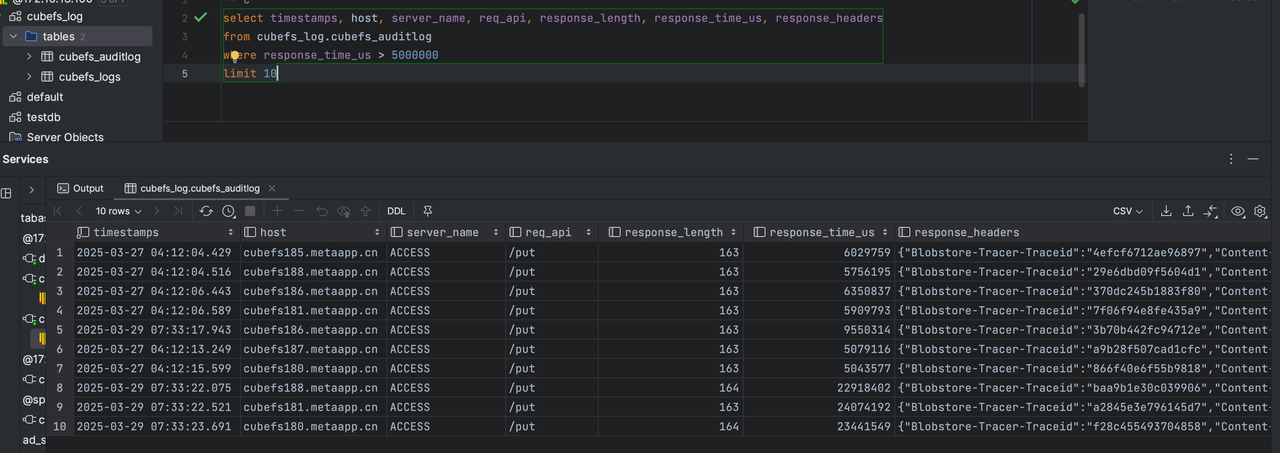Export data with download icon
This screenshot has width=1280, height=453.
coord(1166,211)
